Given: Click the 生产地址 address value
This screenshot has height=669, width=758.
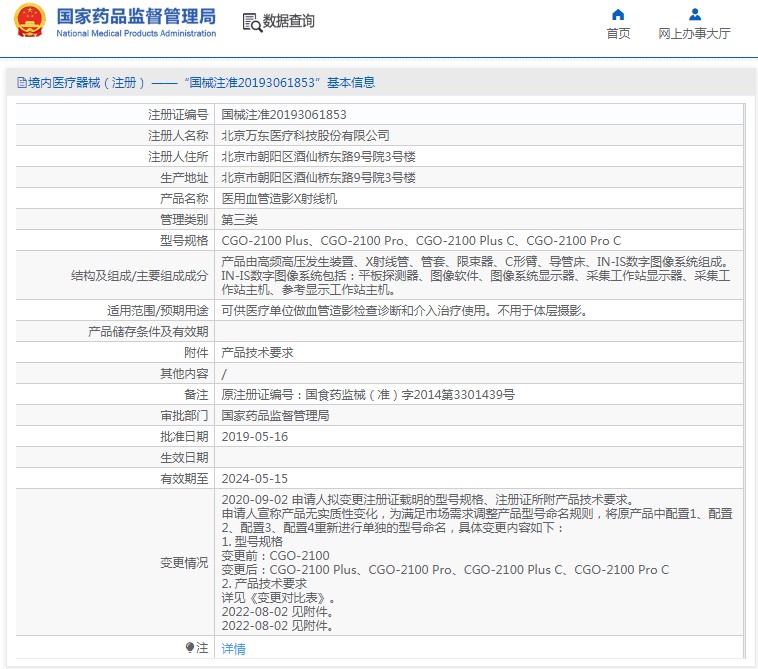Looking at the screenshot, I should pyautogui.click(x=319, y=177).
